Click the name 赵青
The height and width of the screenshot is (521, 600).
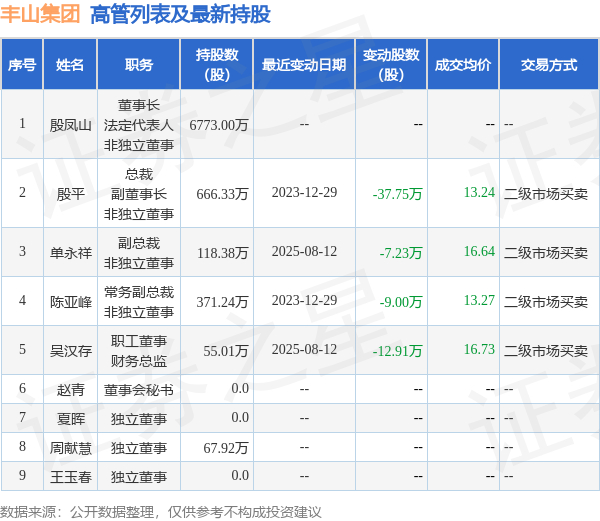point(70,390)
